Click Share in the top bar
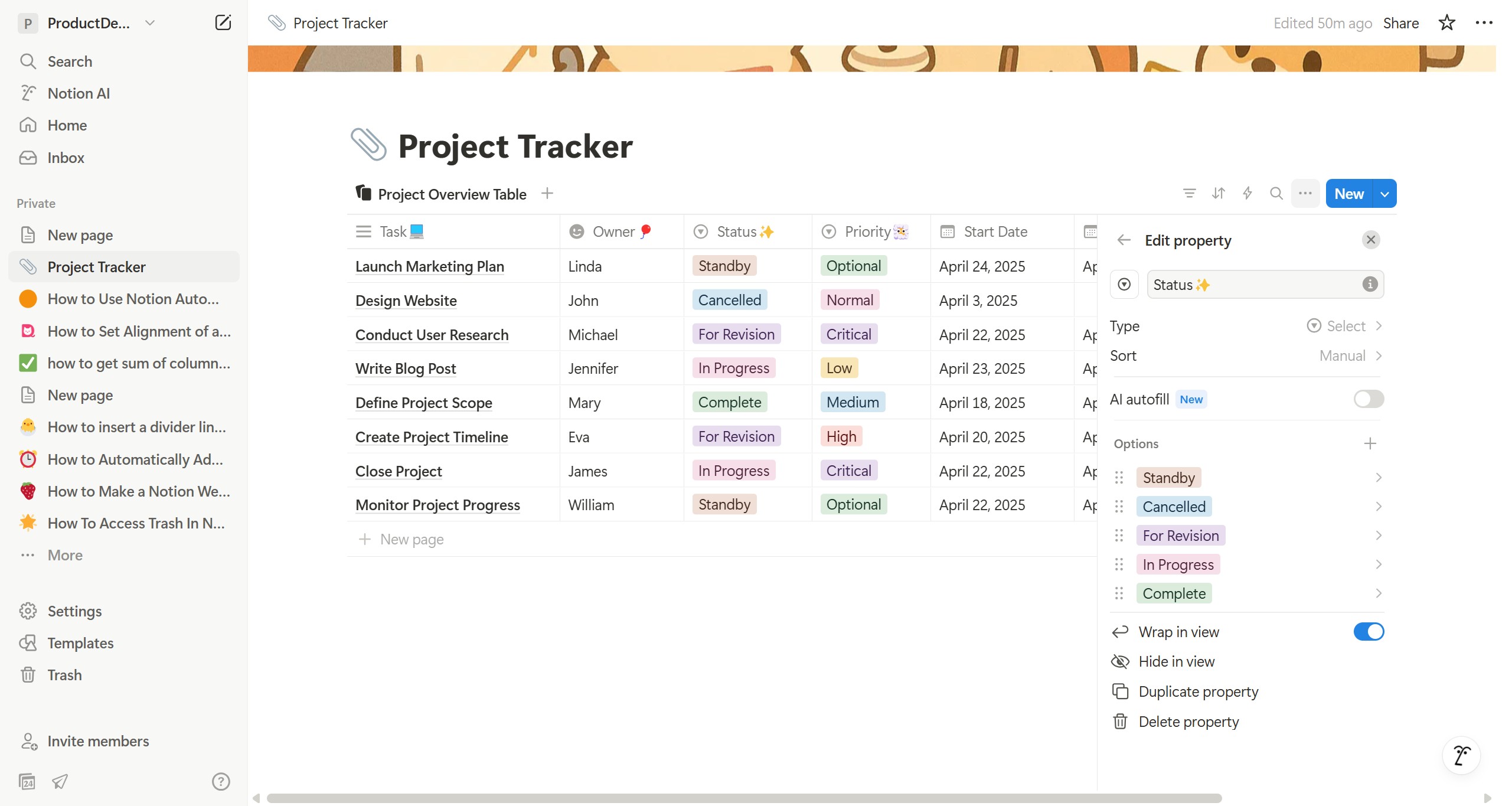This screenshot has height=806, width=1512. [1400, 23]
